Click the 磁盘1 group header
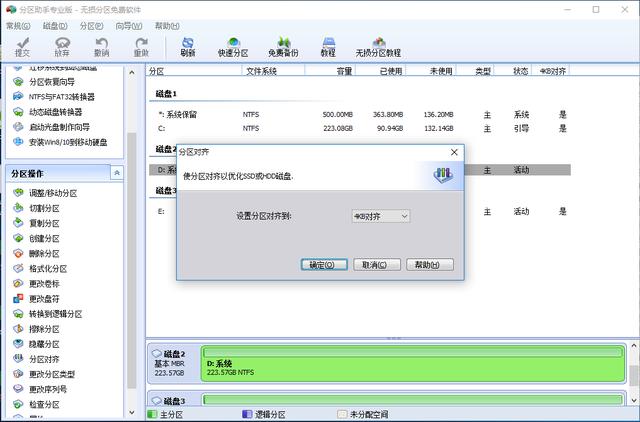This screenshot has width=640, height=422. pyautogui.click(x=166, y=94)
